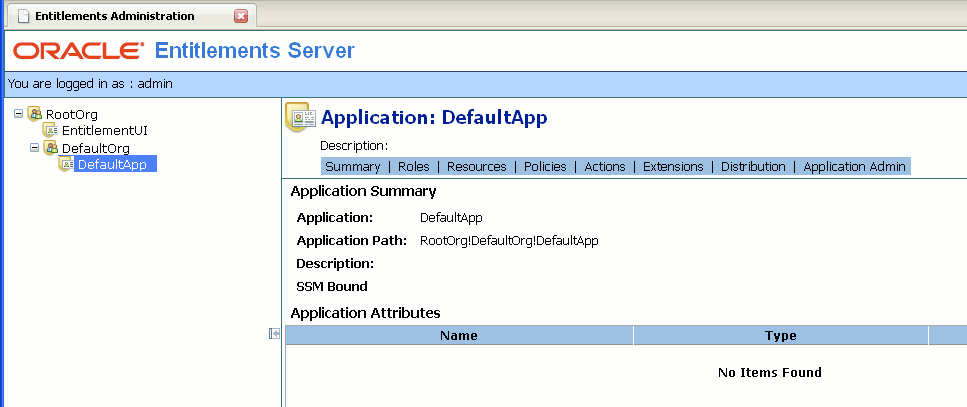Collapse the RootOrg tree node
The width and height of the screenshot is (967, 407).
pos(19,114)
